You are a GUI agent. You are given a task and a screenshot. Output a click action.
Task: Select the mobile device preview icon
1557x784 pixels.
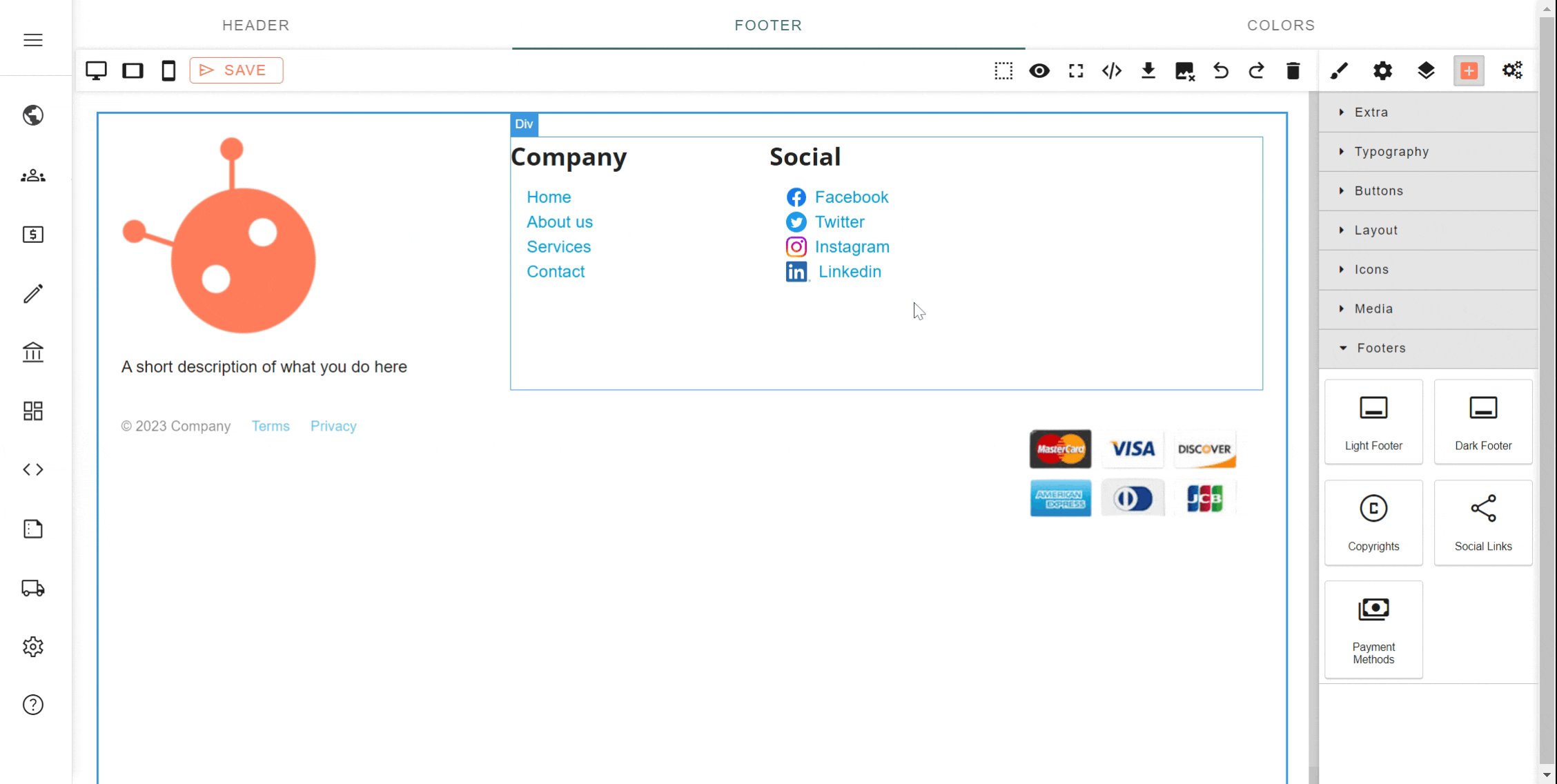168,70
